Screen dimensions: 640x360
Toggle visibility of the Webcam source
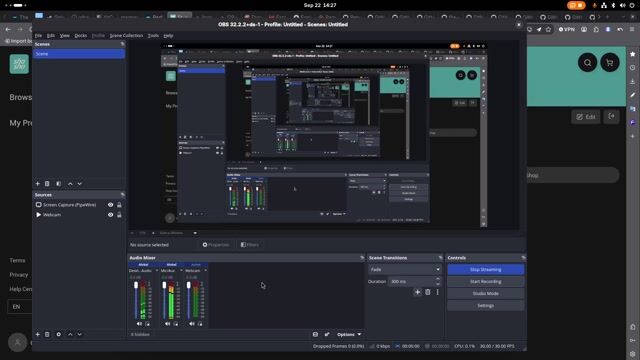tap(110, 215)
